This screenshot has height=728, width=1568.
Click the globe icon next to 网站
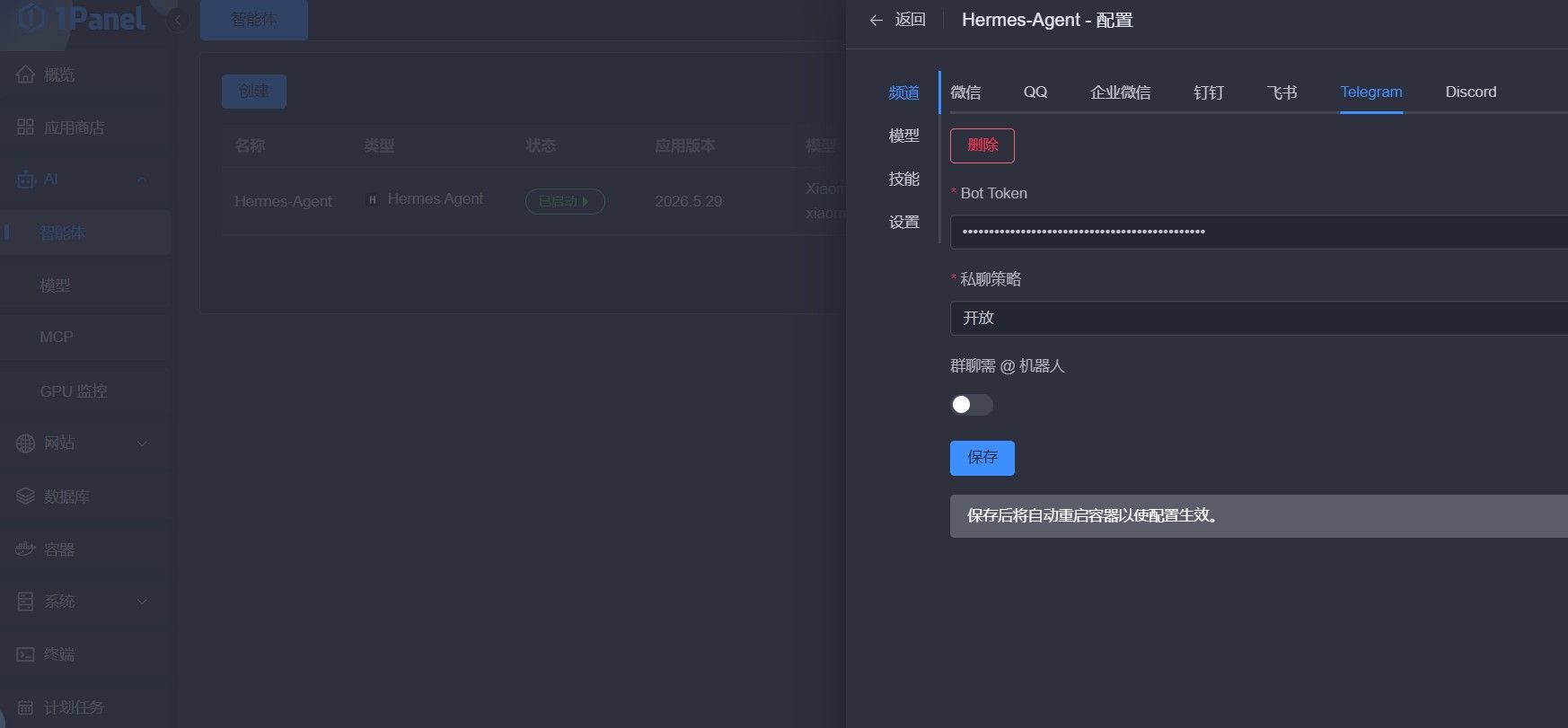(x=25, y=443)
